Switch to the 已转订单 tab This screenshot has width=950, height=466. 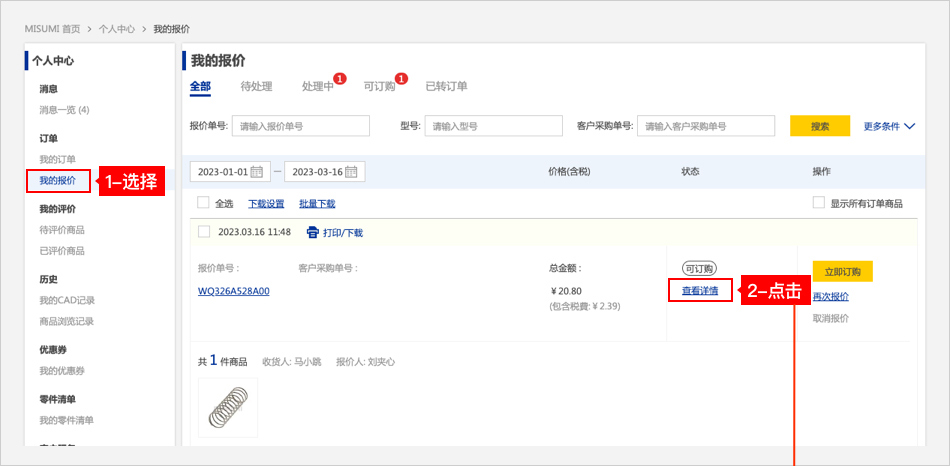tap(446, 87)
